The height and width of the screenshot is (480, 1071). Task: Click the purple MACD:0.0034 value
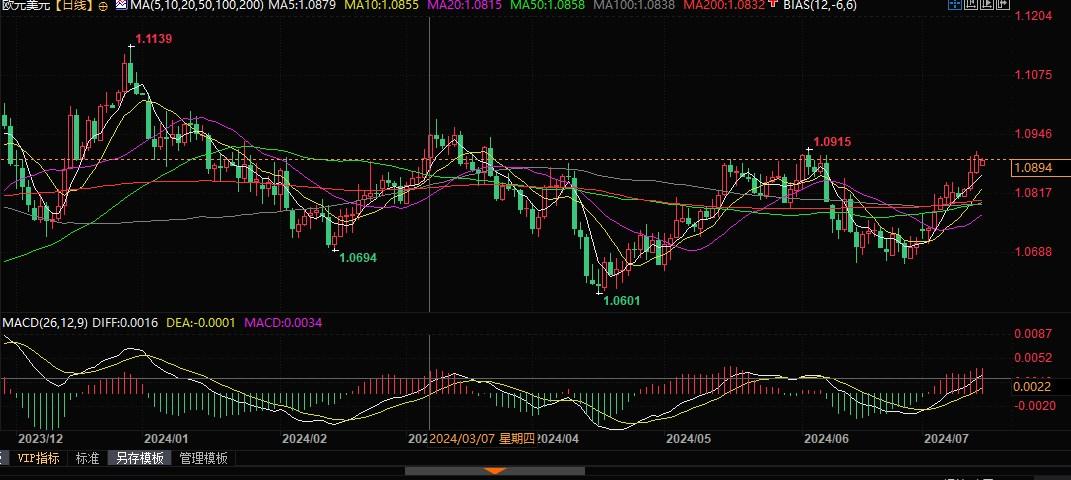coord(283,322)
